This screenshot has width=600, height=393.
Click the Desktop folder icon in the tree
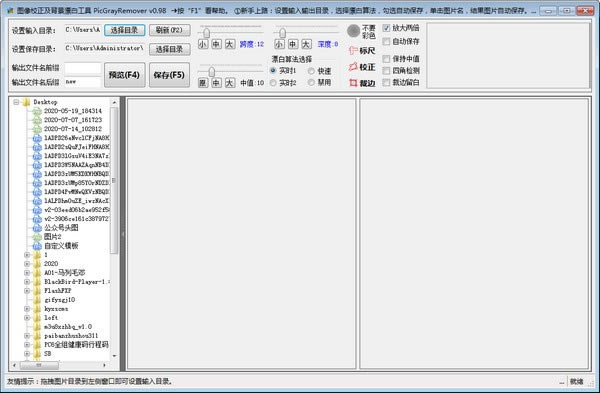(26, 102)
